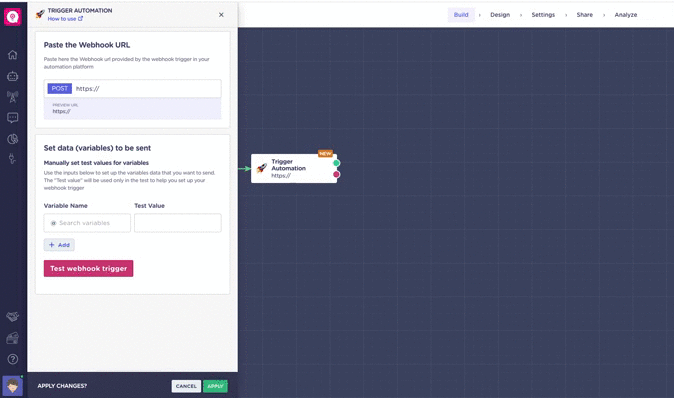Click the green success output dot

point(337,163)
